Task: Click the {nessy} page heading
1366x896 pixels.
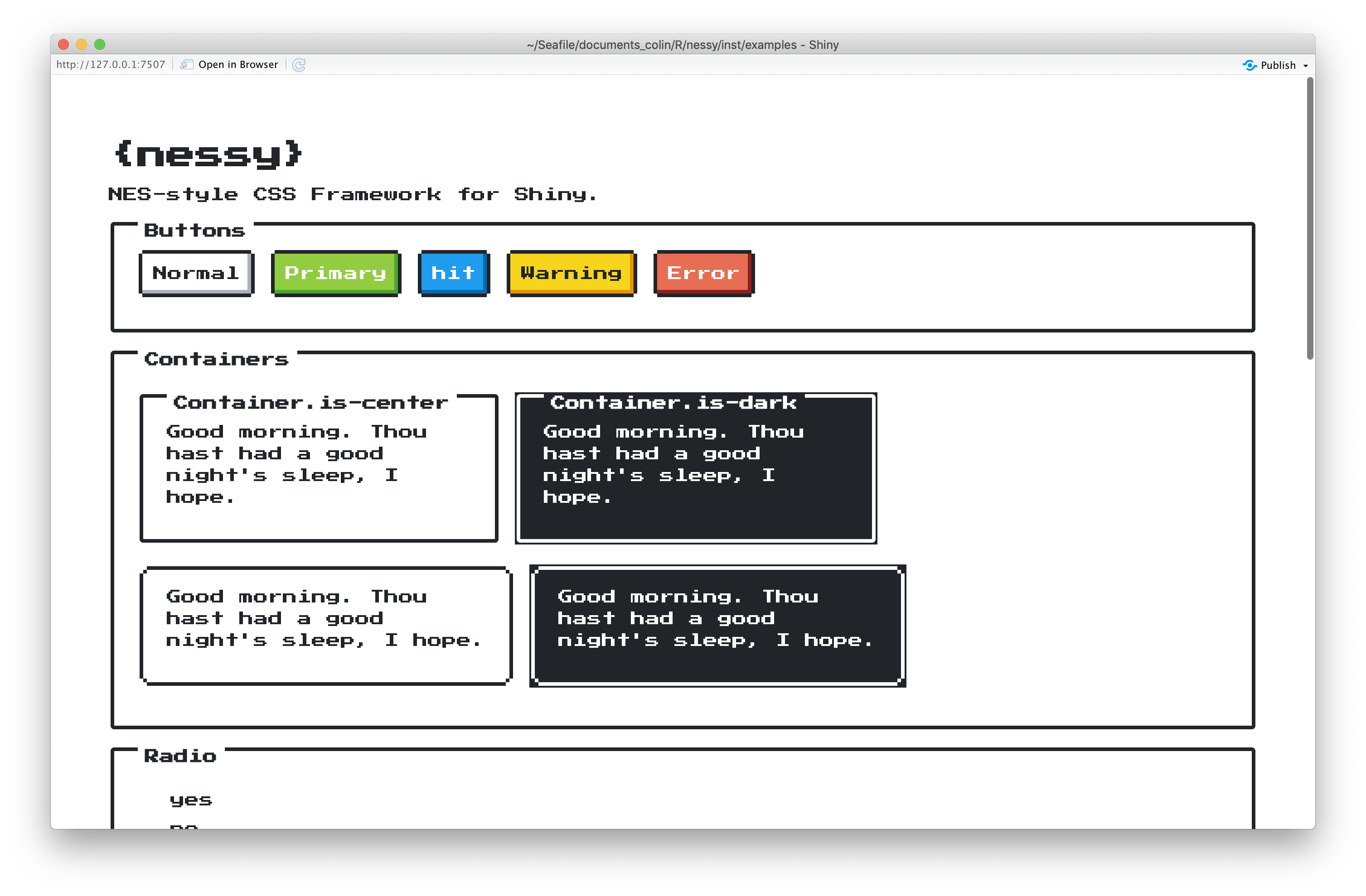Action: point(208,154)
